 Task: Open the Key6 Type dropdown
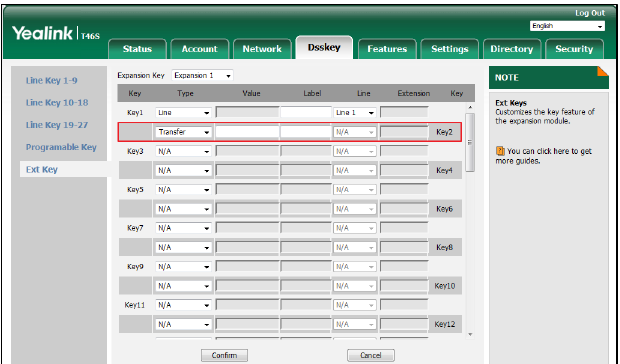coord(183,209)
